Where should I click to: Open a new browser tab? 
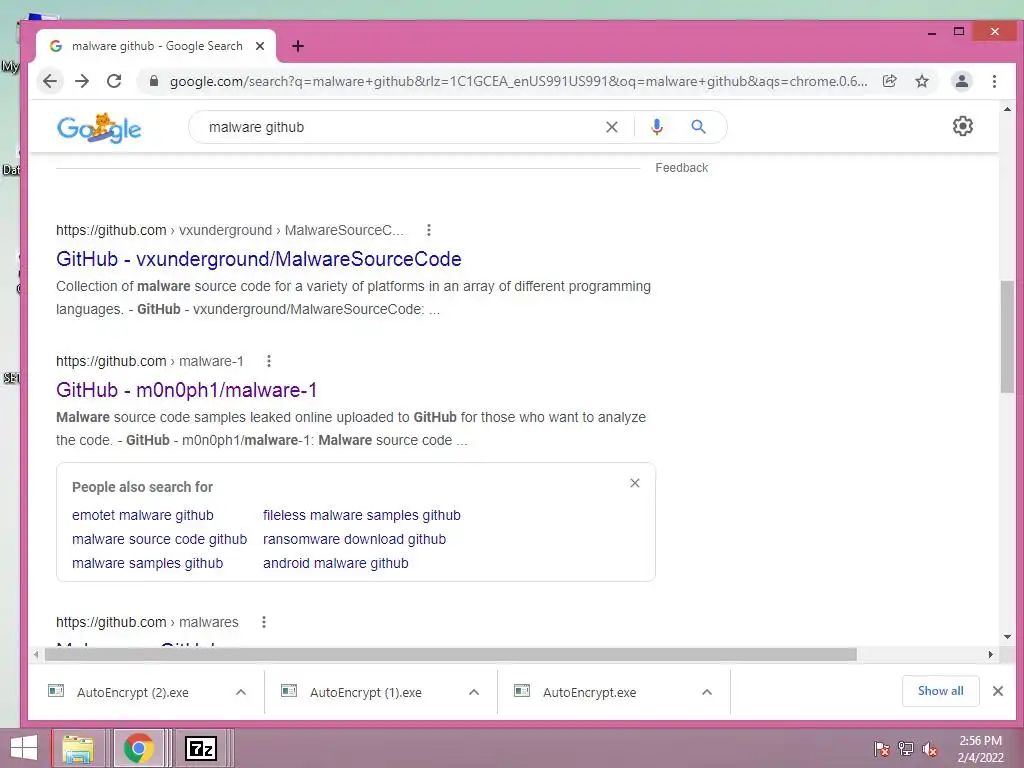(298, 46)
